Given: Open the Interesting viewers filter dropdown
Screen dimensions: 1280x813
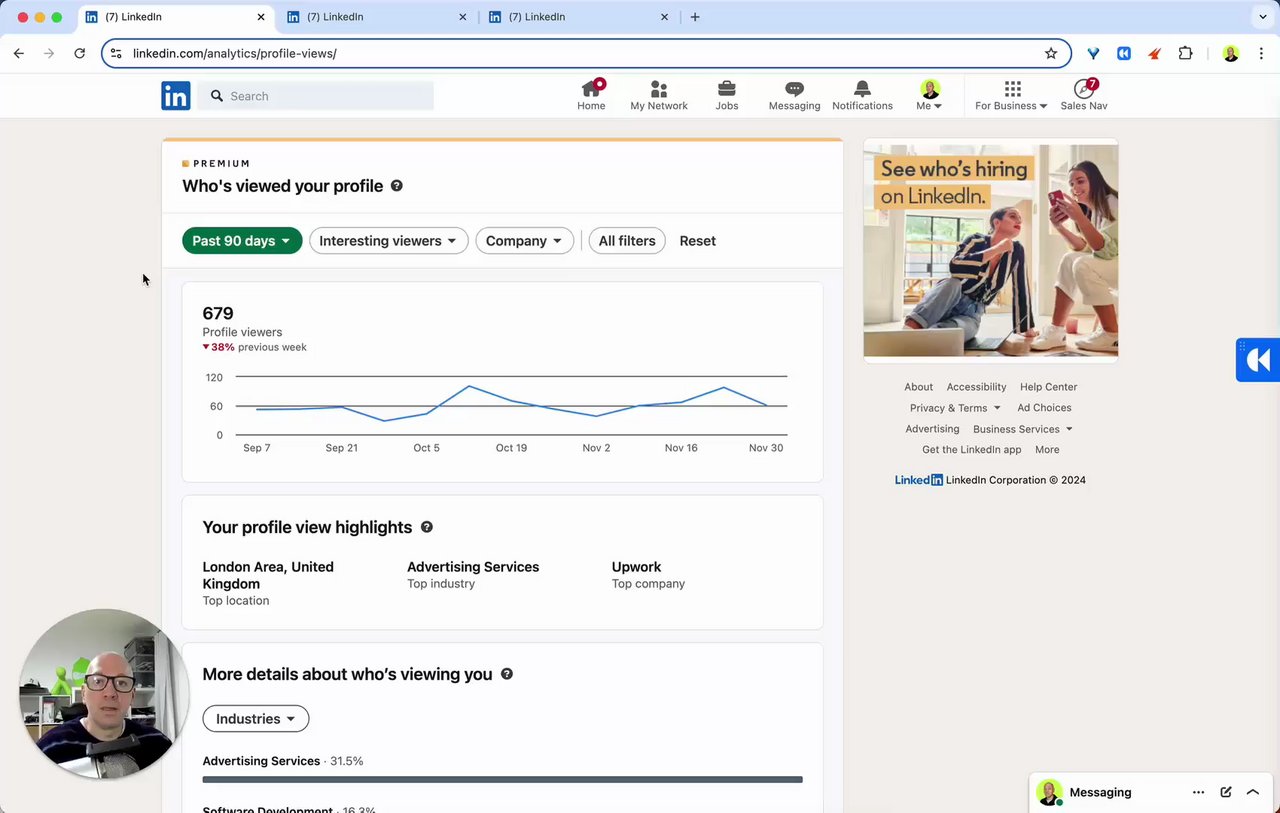Looking at the screenshot, I should (388, 241).
